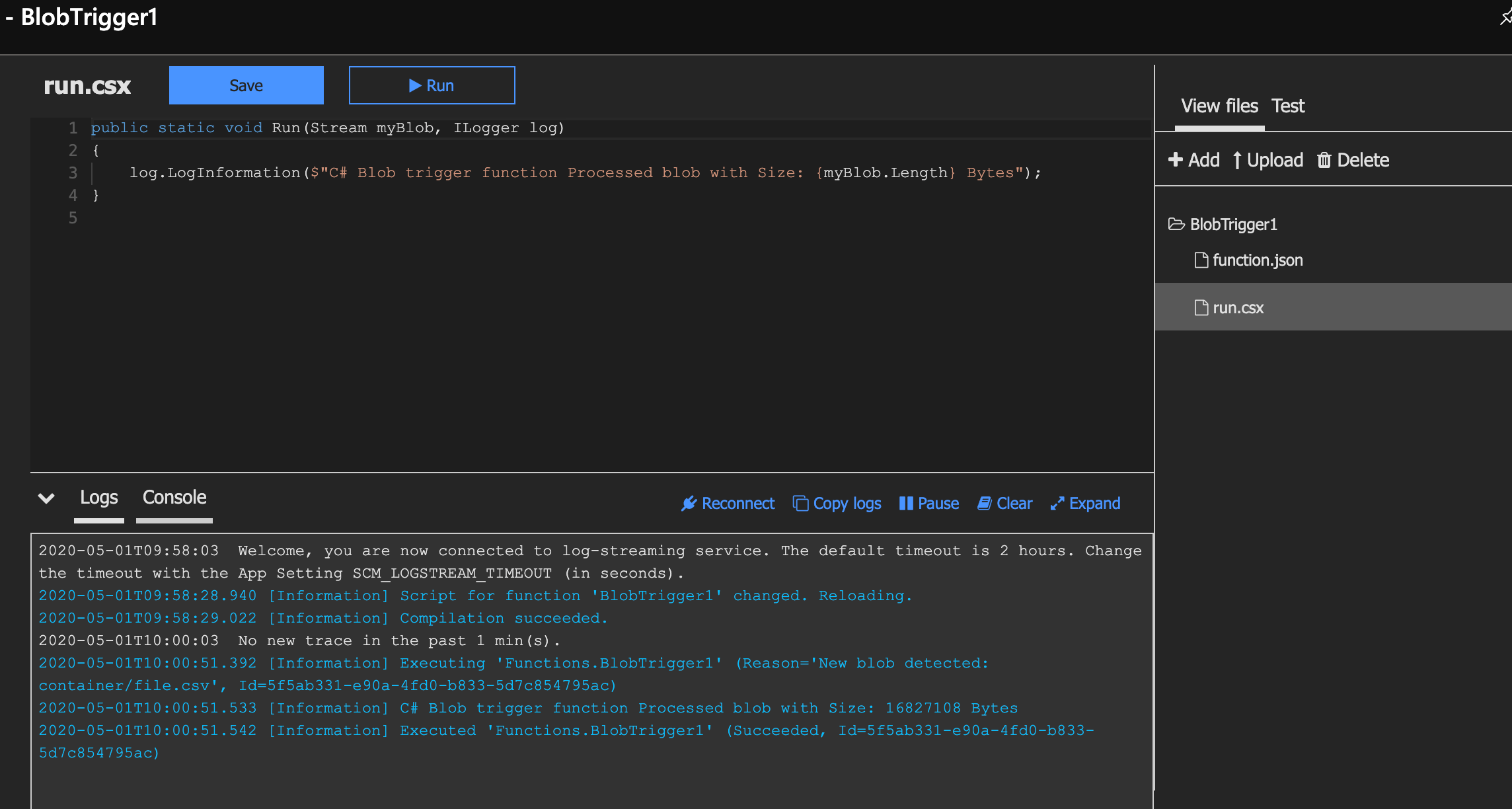The width and height of the screenshot is (1512, 809).
Task: Click the 'Compilation succeeded.' log entry
Action: pyautogui.click(x=323, y=619)
